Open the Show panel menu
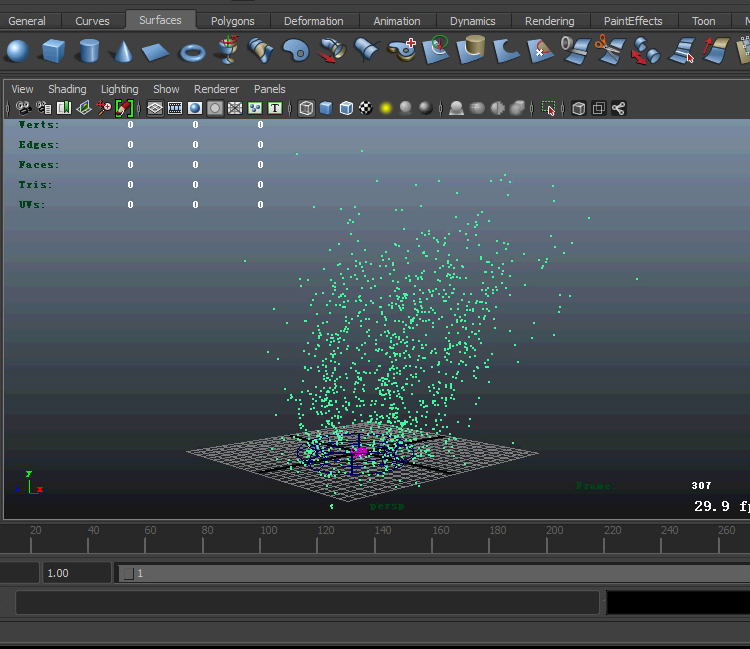 coord(166,89)
